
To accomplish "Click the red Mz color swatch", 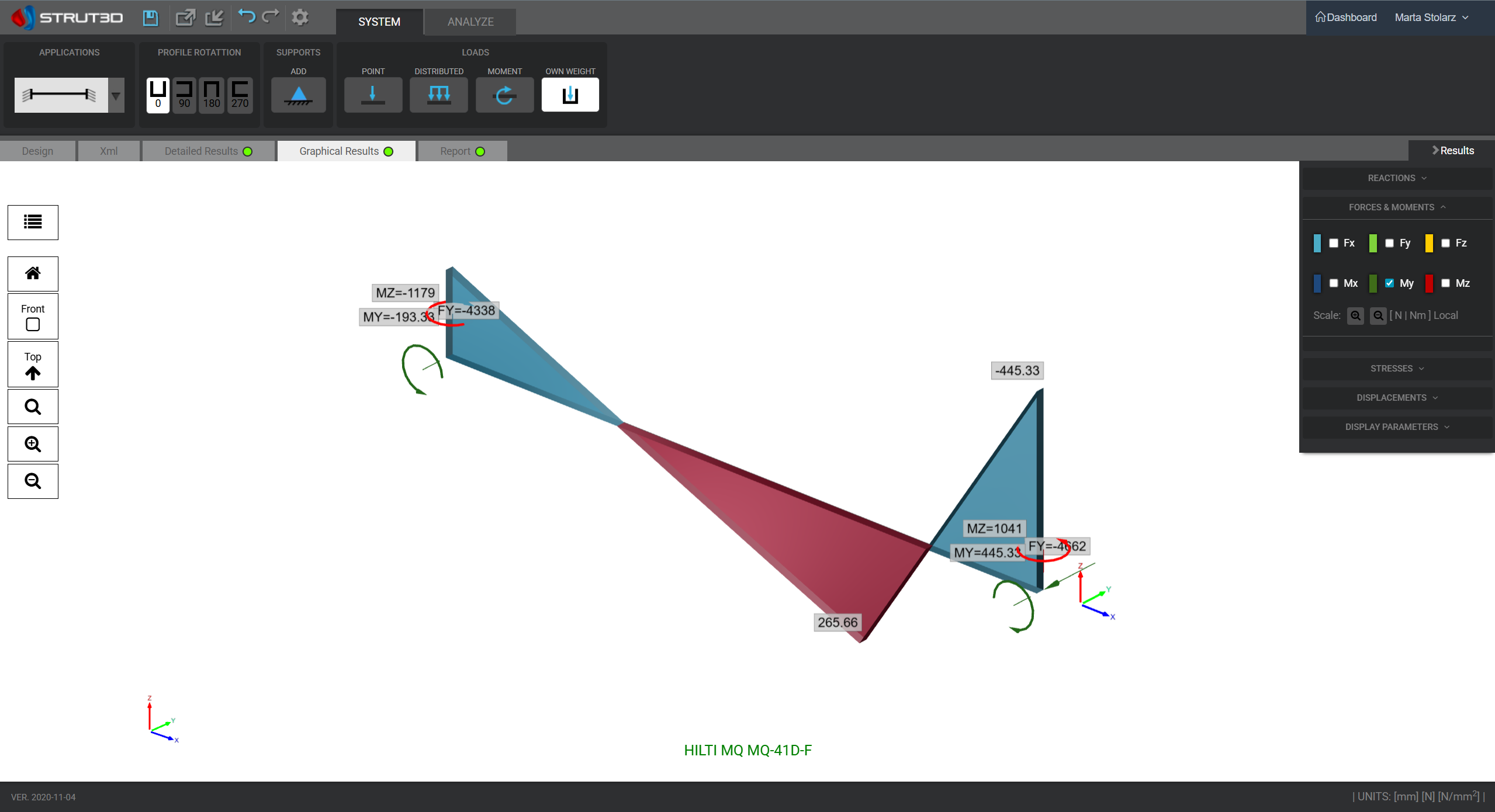I will (x=1429, y=283).
